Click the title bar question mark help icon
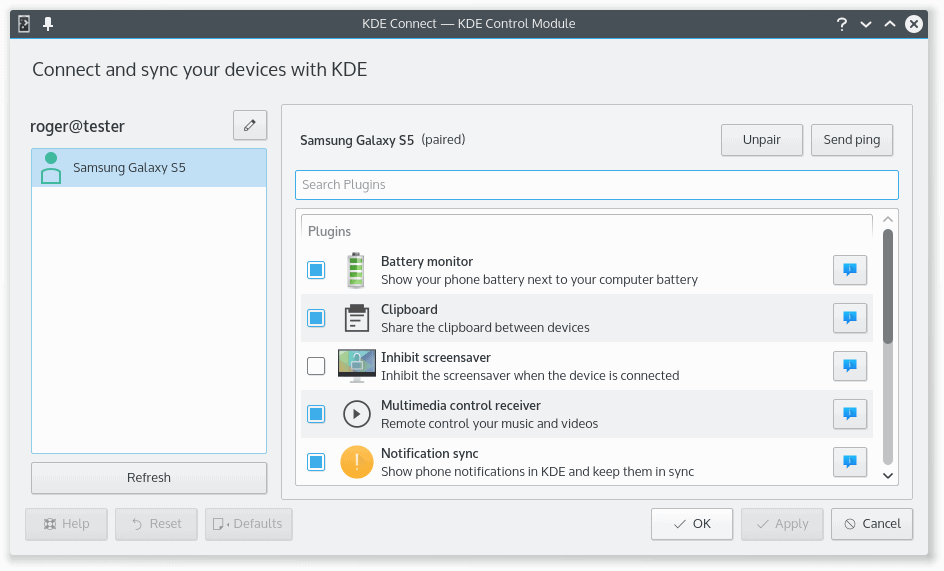This screenshot has width=944, height=571. coord(842,24)
